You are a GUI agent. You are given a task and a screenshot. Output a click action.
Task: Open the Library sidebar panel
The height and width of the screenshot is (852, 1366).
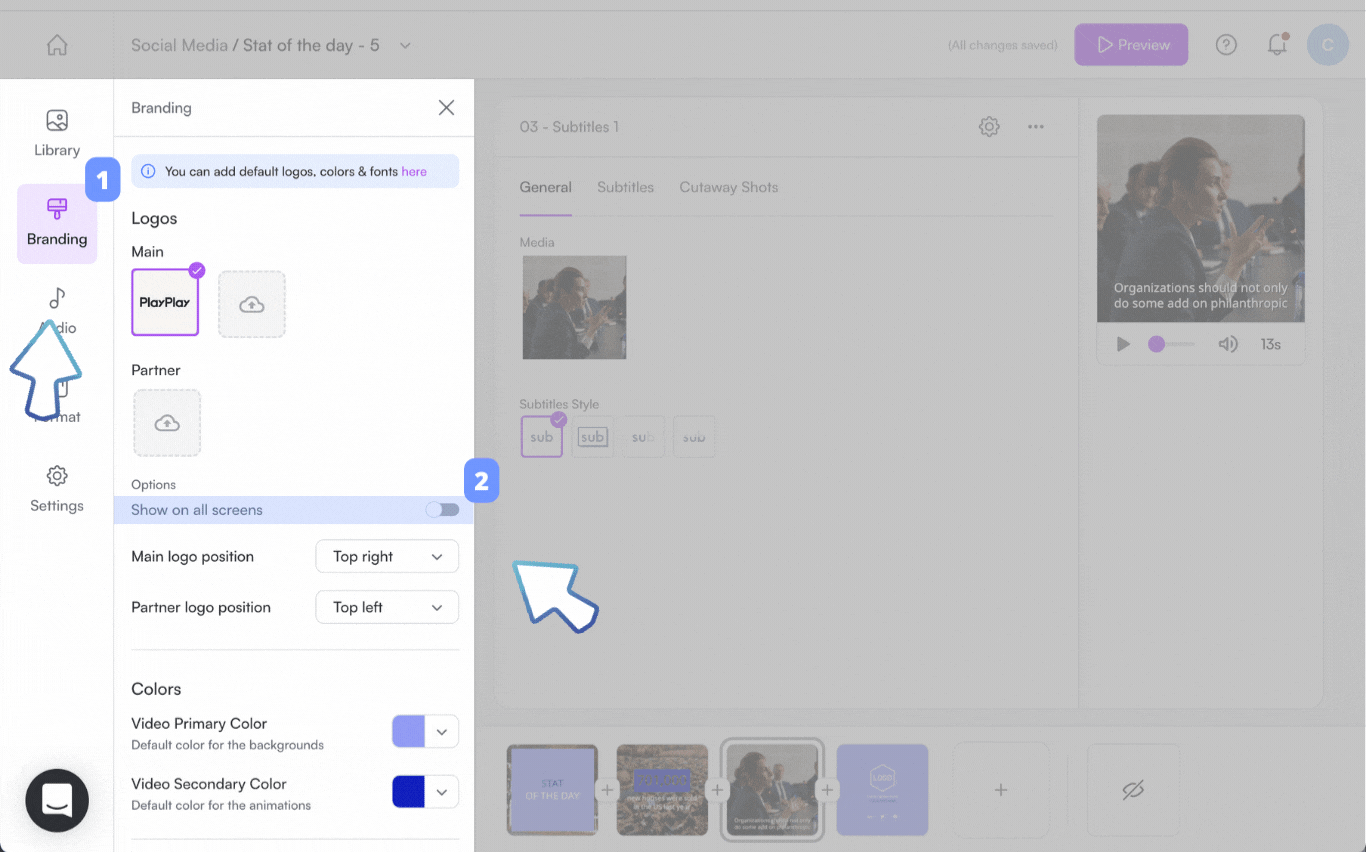(57, 134)
